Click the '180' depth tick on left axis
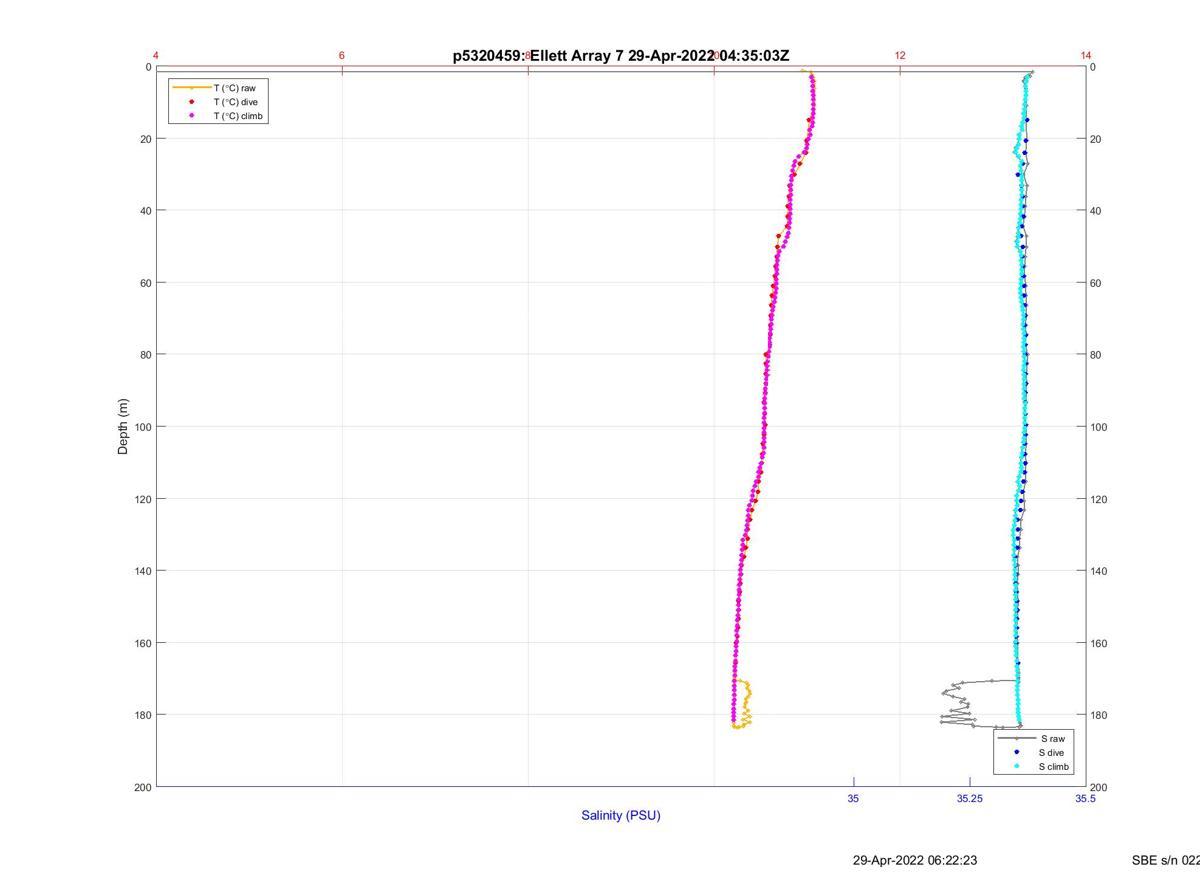1200x885 pixels. 142,715
